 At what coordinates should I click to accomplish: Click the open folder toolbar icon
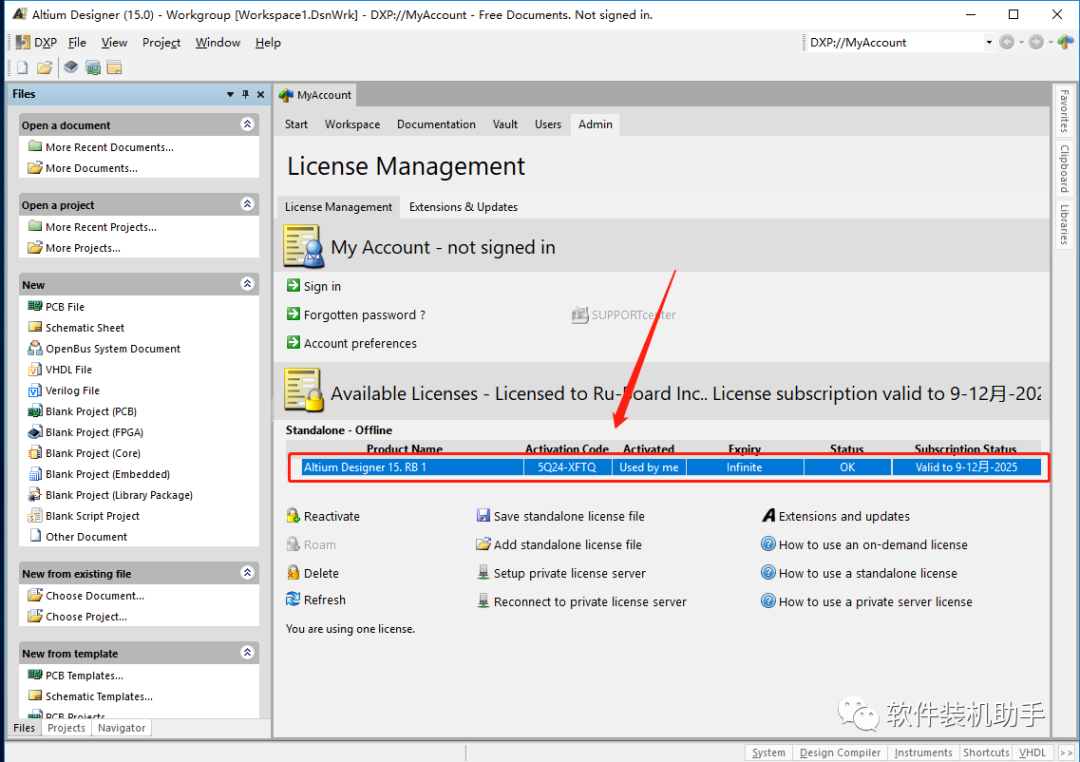coord(45,68)
